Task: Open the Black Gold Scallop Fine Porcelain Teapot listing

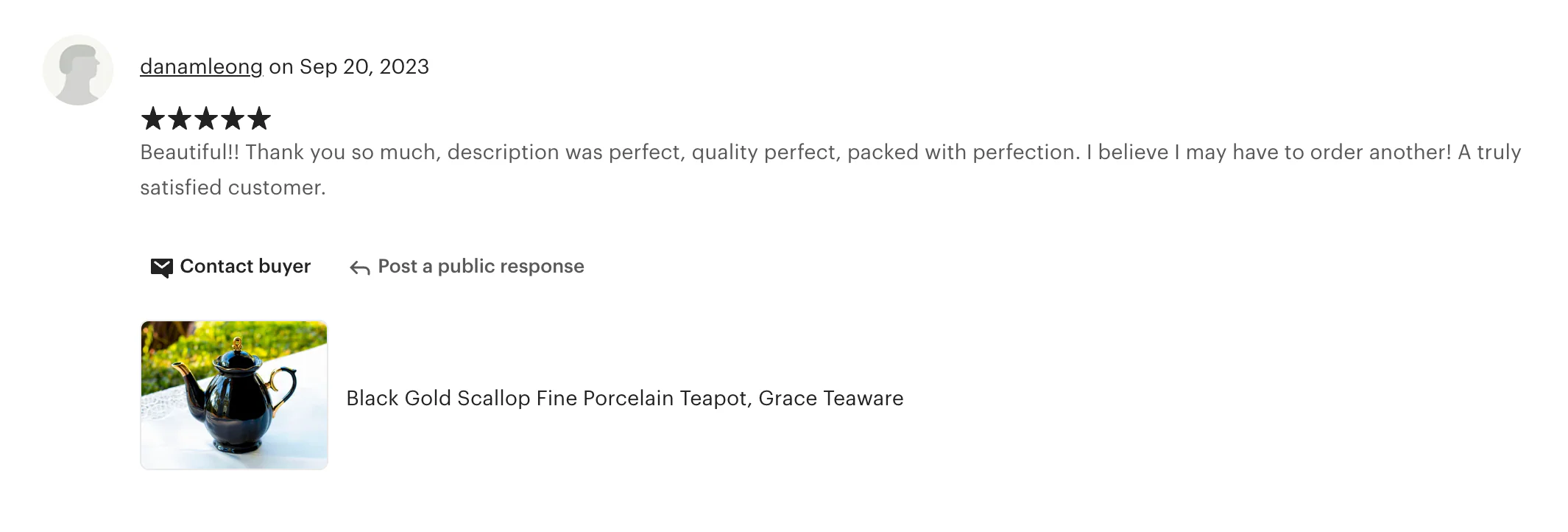Action: click(x=624, y=398)
